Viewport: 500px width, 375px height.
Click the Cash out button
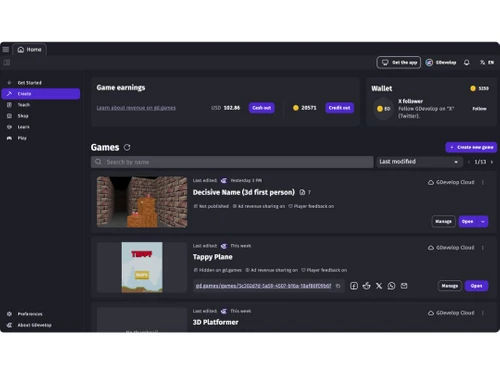coord(262,108)
